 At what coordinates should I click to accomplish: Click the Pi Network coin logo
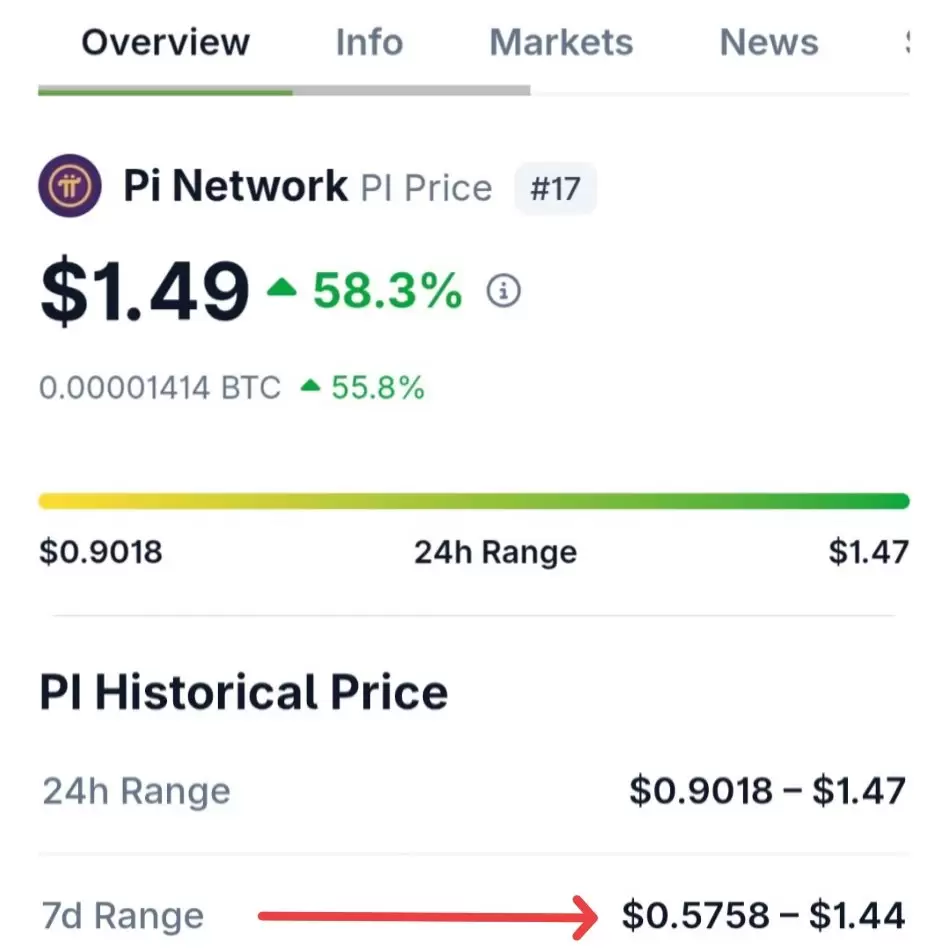(x=70, y=186)
